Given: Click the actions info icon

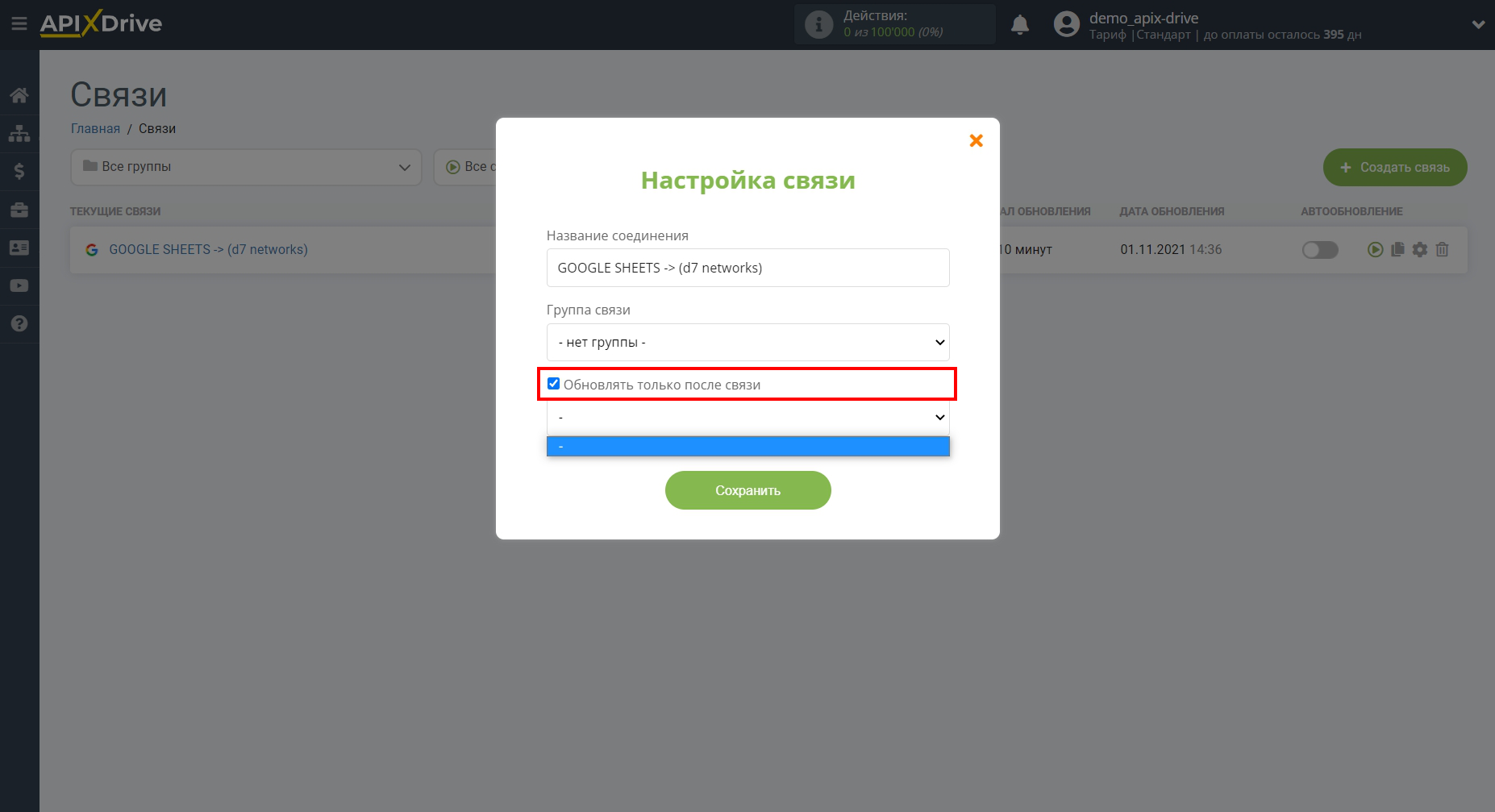Looking at the screenshot, I should pyautogui.click(x=819, y=24).
